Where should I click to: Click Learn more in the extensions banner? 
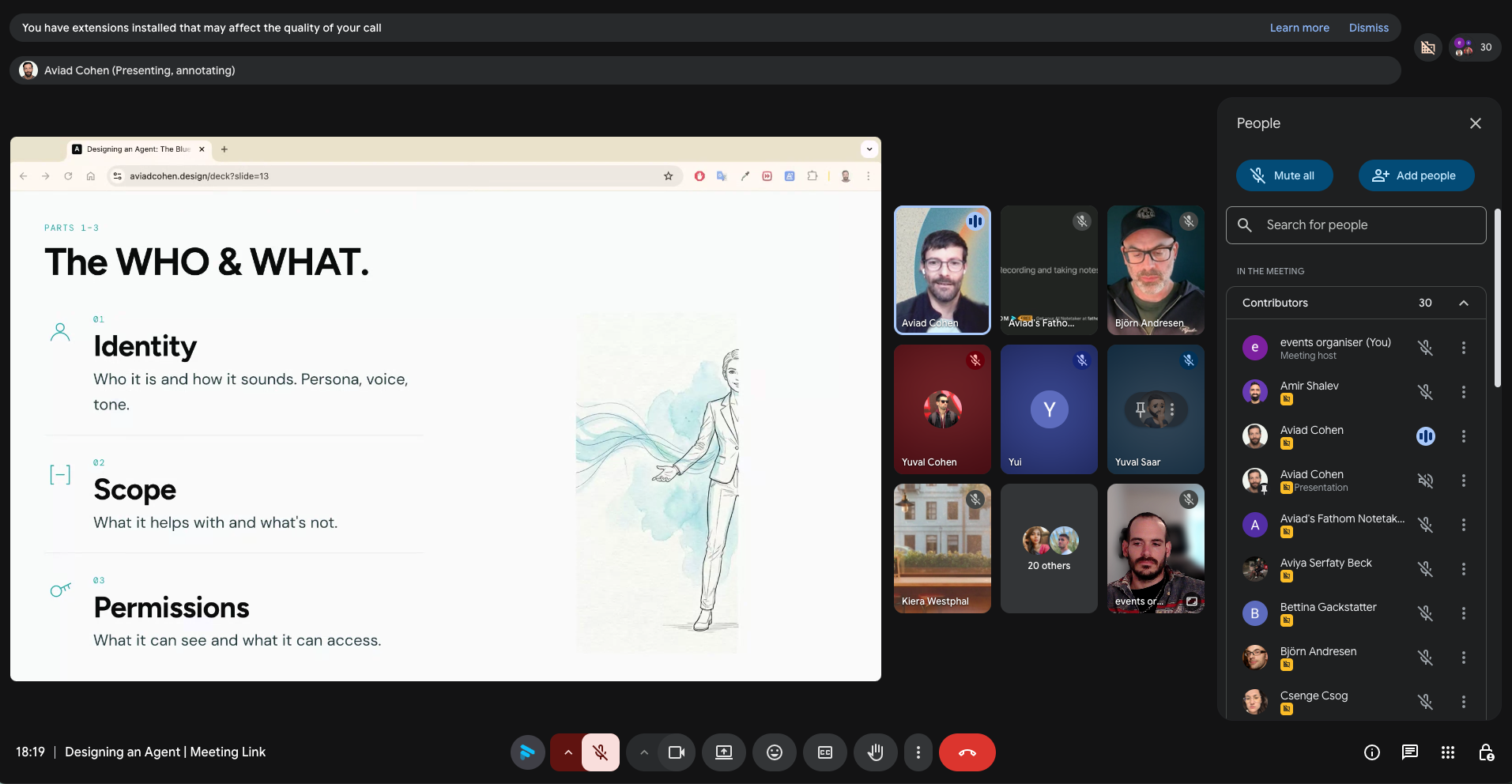pyautogui.click(x=1299, y=28)
